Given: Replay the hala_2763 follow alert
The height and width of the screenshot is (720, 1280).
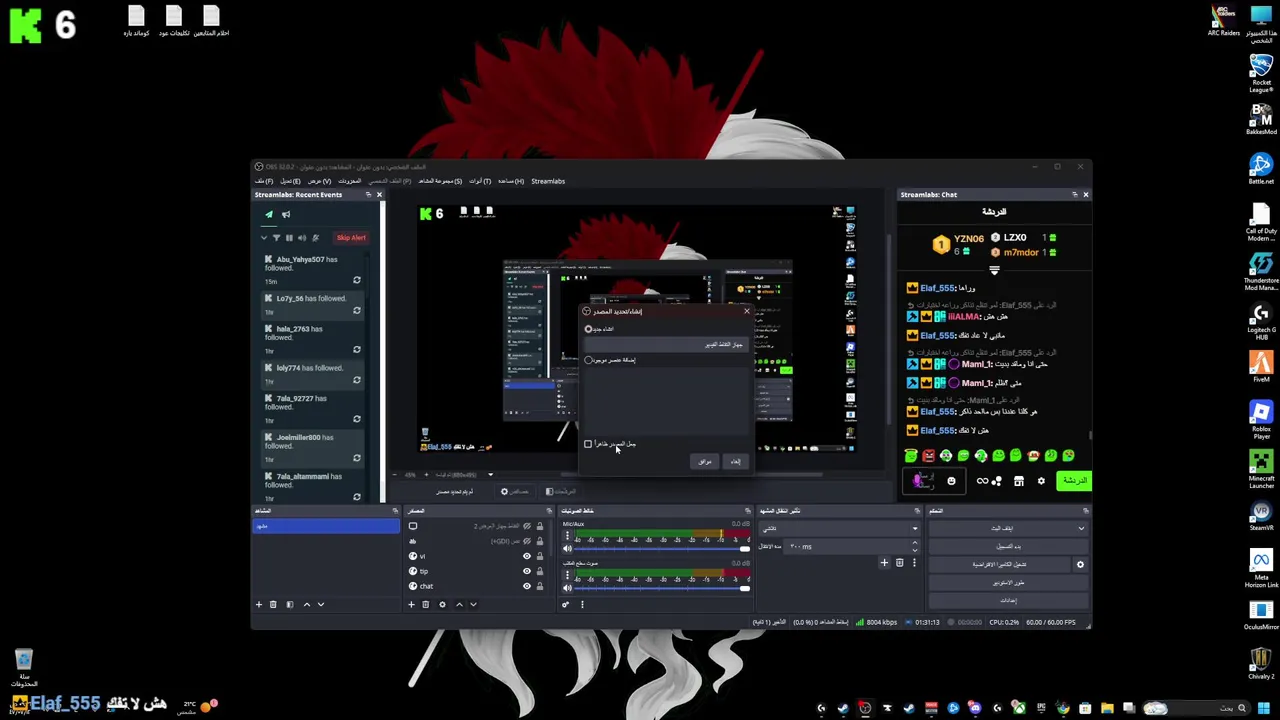Looking at the screenshot, I should click(x=357, y=350).
